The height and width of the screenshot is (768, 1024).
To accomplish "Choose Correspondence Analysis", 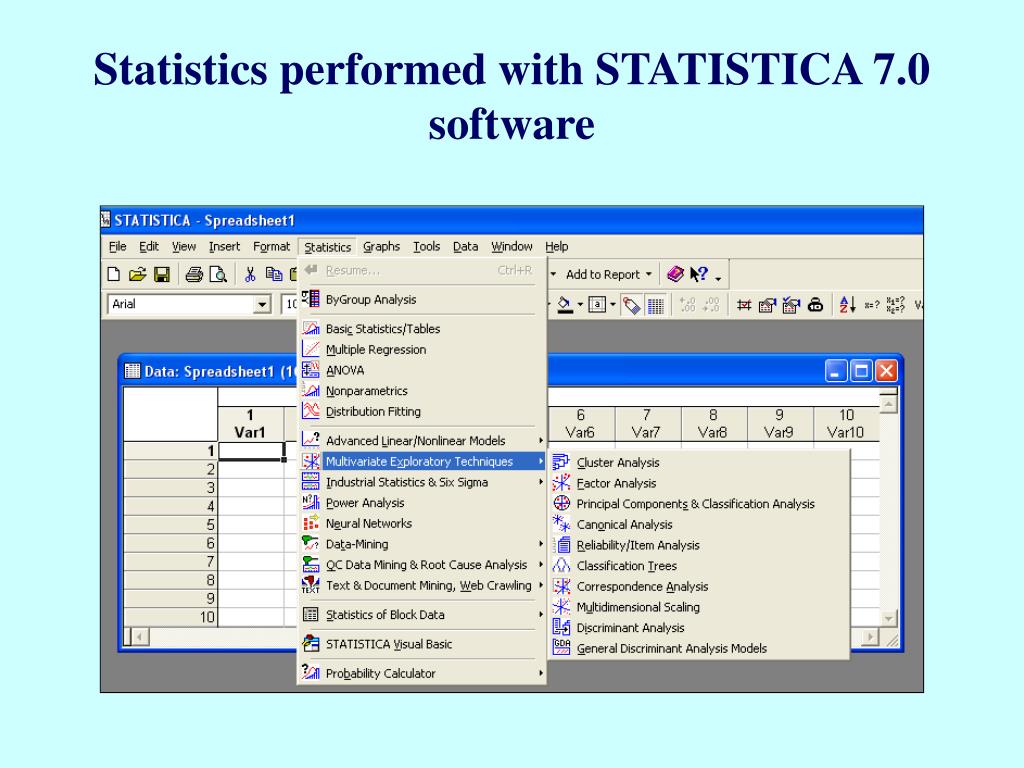I will (699, 586).
